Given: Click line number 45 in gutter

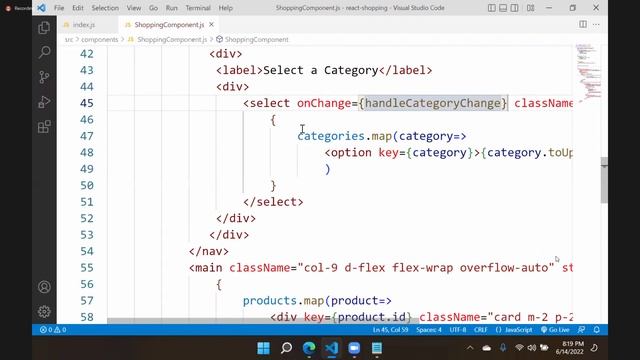Looking at the screenshot, I should [x=87, y=103].
